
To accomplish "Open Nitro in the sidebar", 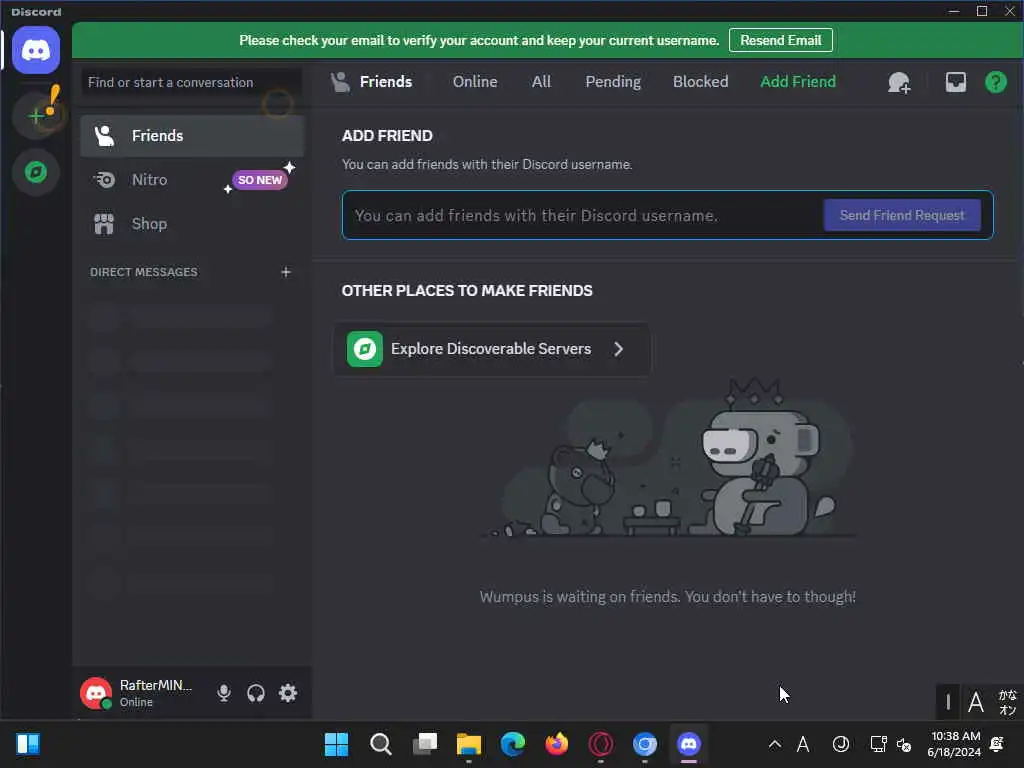I will tap(192, 180).
